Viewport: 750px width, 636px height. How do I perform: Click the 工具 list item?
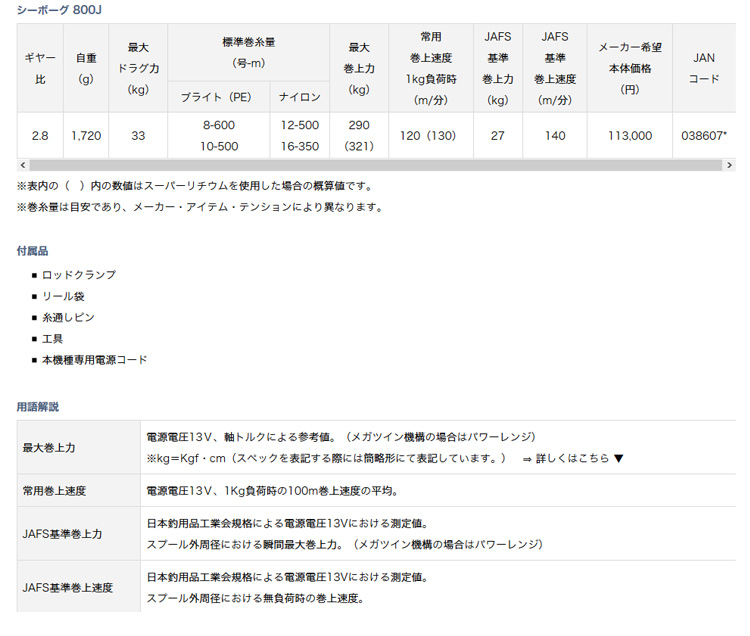(x=53, y=339)
